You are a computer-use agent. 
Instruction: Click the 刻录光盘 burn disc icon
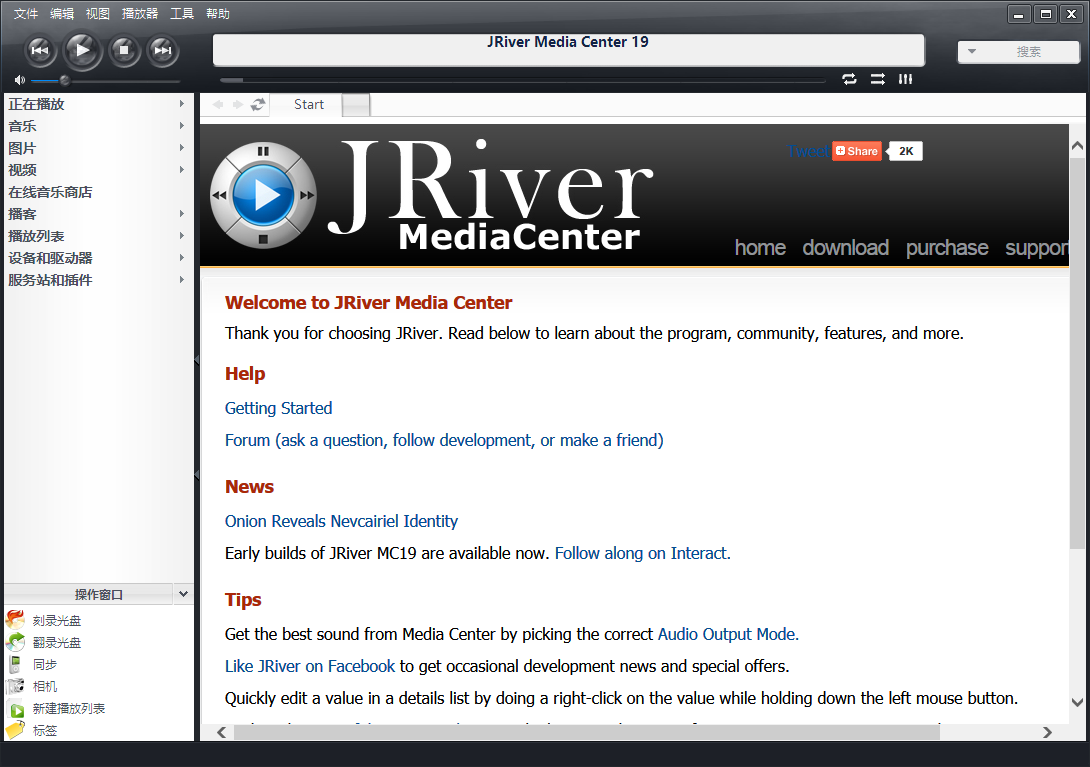pyautogui.click(x=15, y=620)
